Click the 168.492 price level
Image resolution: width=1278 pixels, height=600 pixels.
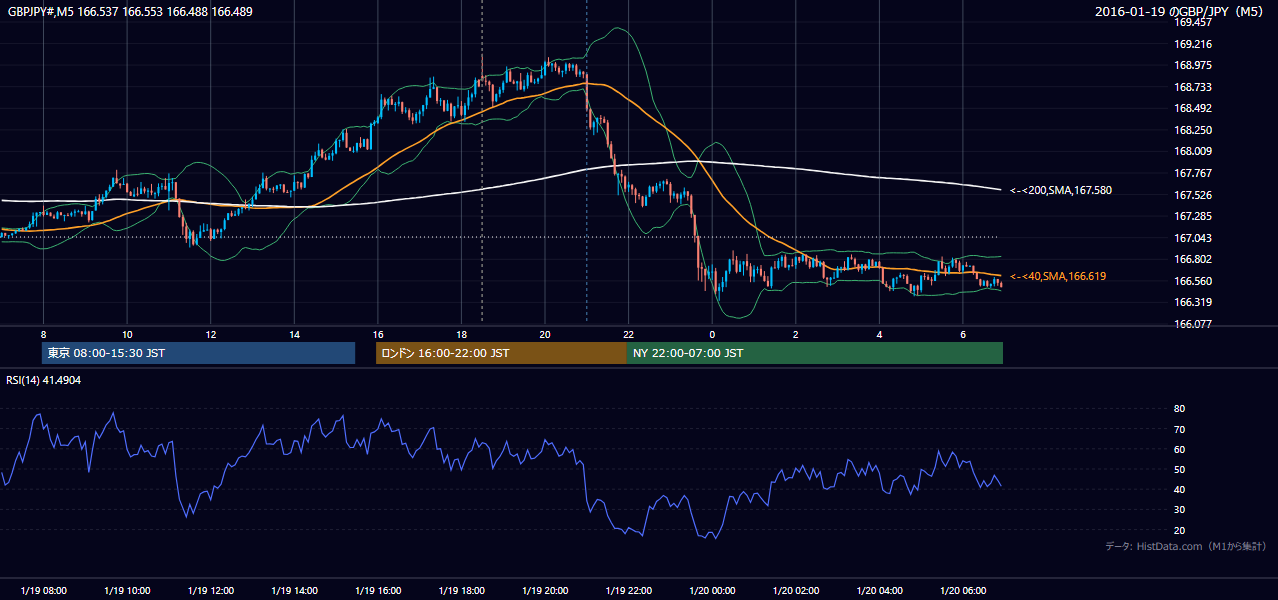(1193, 108)
